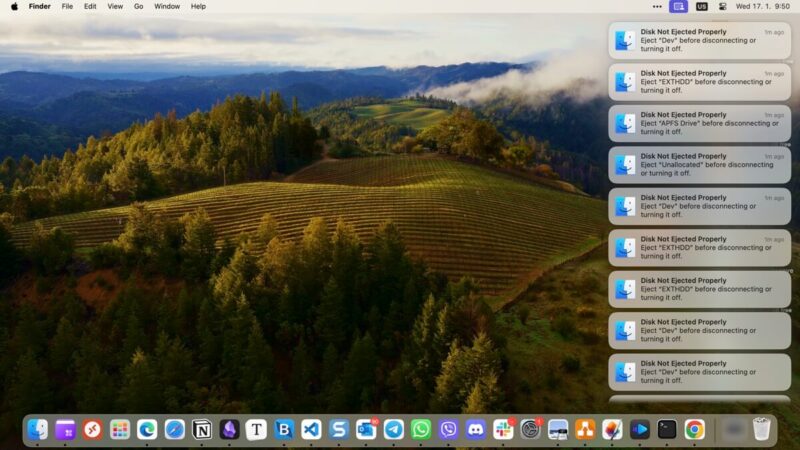
Task: Open Finder from the Dock
Action: pos(38,430)
